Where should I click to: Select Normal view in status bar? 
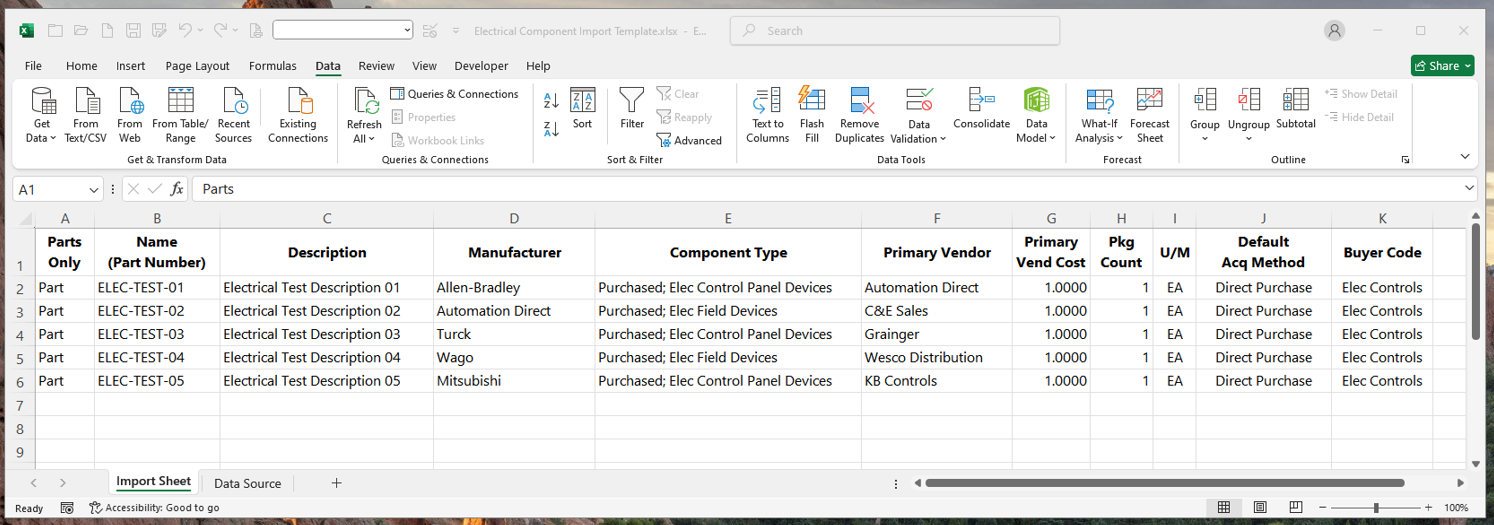1223,508
